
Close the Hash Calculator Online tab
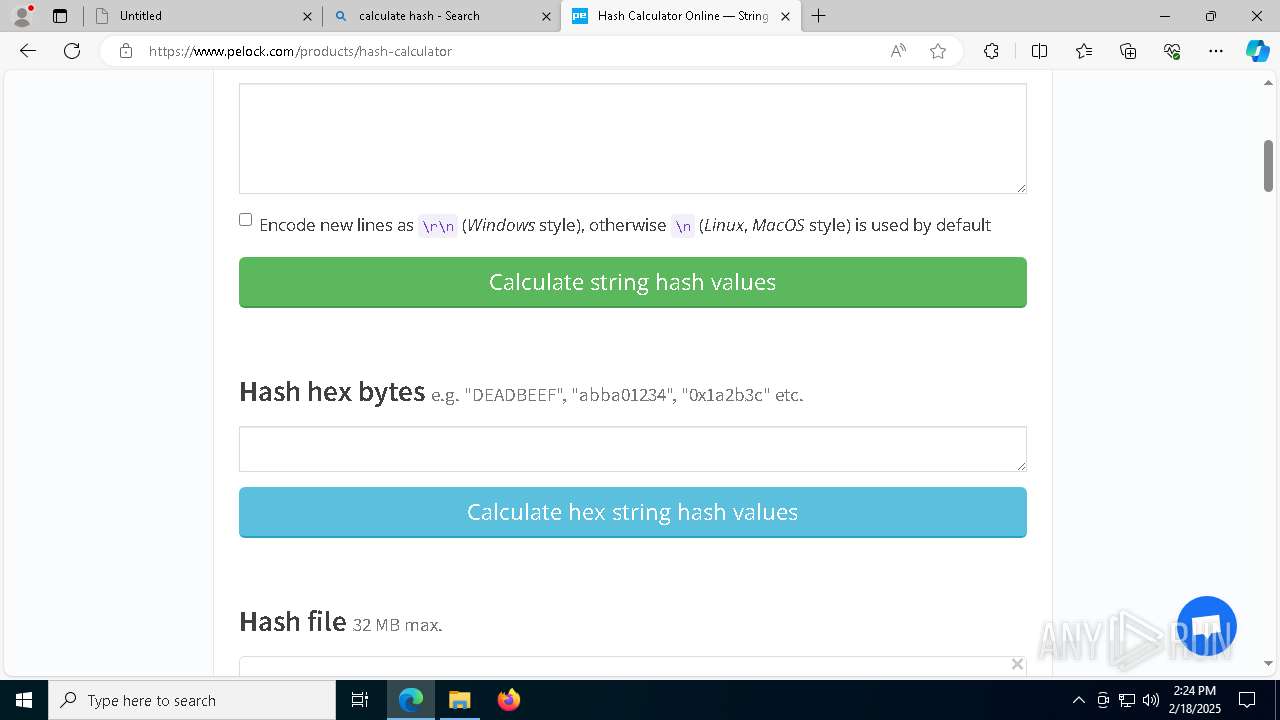(785, 16)
